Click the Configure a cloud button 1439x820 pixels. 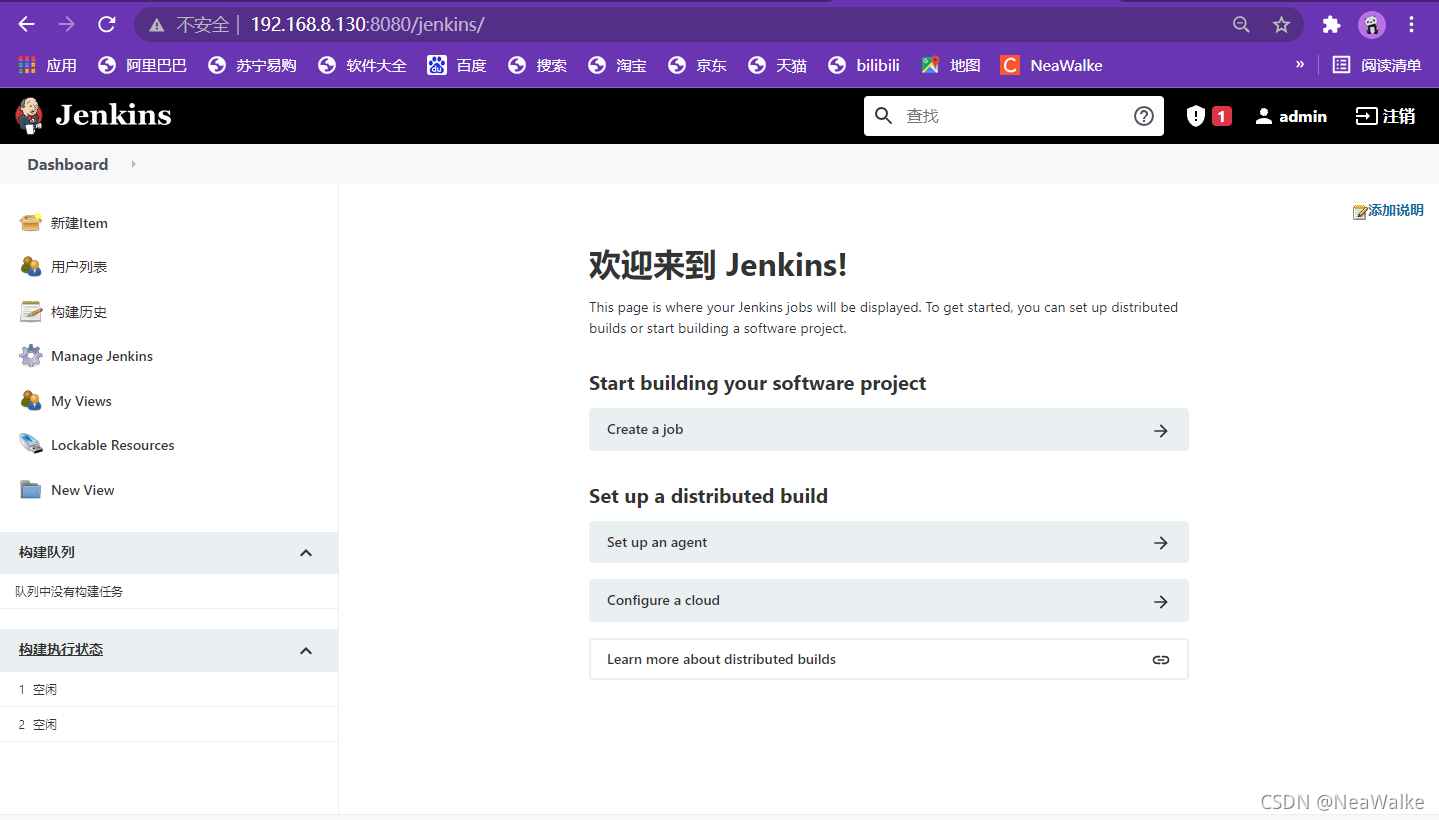[x=888, y=601]
